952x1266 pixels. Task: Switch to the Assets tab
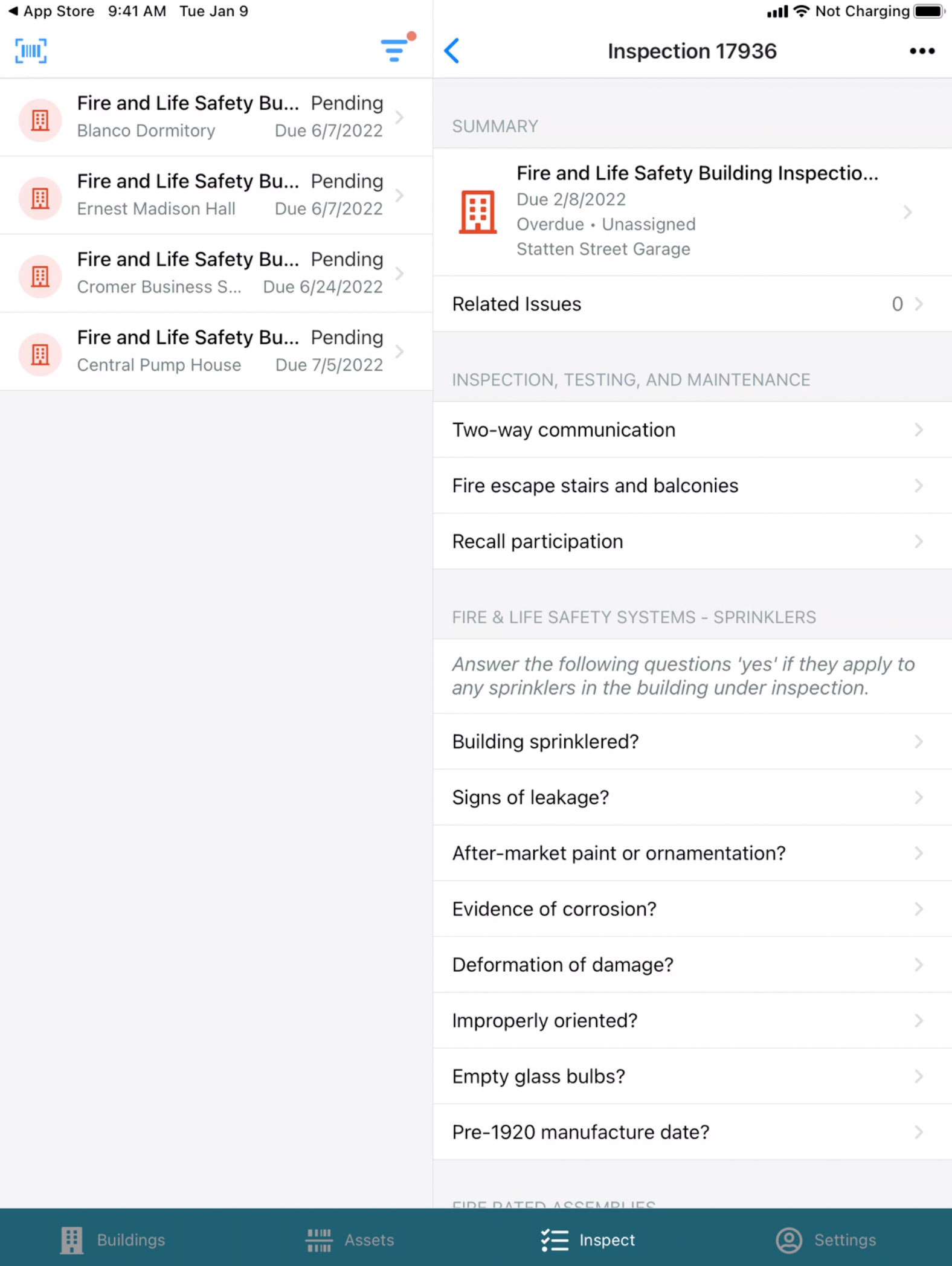click(350, 1240)
